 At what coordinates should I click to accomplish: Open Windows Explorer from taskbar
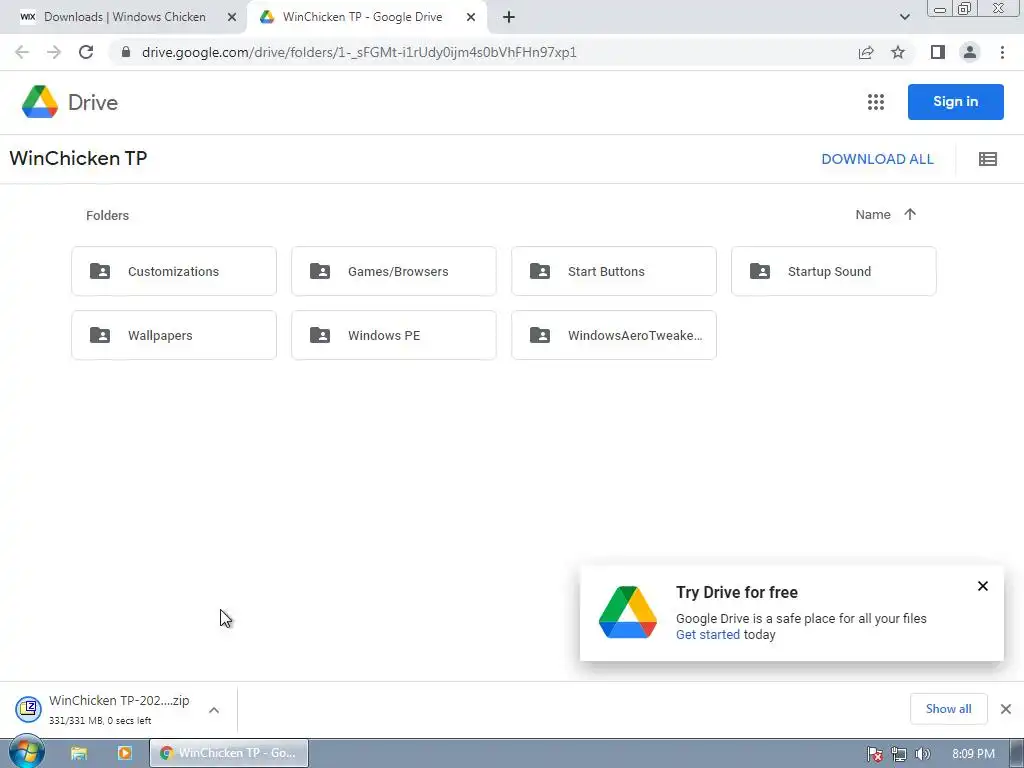tap(79, 753)
